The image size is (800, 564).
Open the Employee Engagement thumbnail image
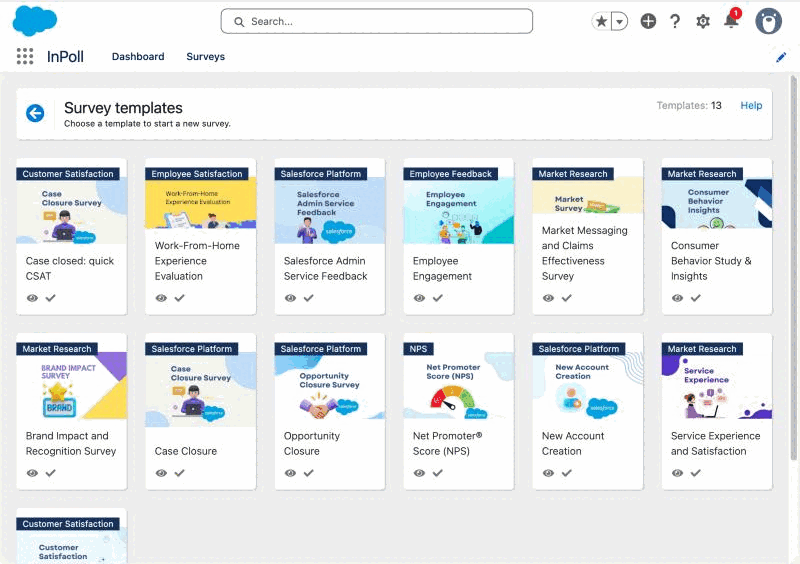(459, 212)
